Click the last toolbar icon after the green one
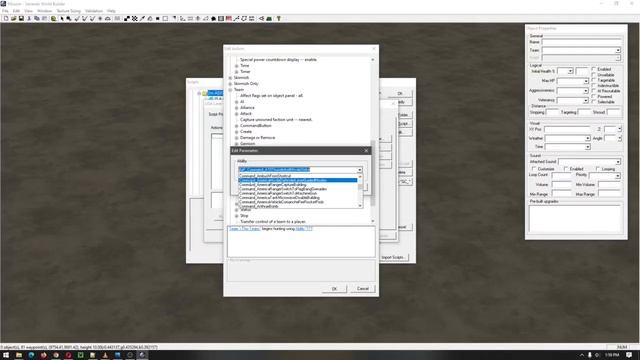Screen dimensions: 640x360 [x=279, y=18]
